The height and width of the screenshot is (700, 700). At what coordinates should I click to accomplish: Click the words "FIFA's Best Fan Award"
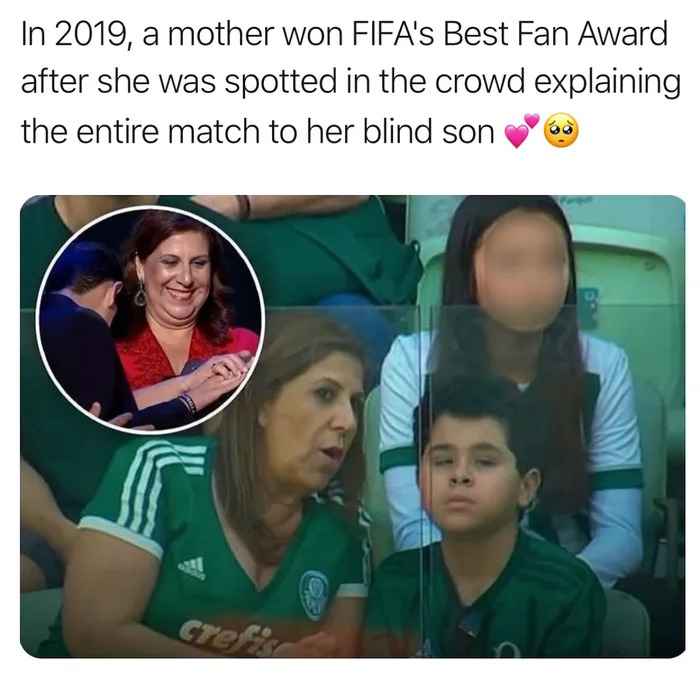coord(509,33)
